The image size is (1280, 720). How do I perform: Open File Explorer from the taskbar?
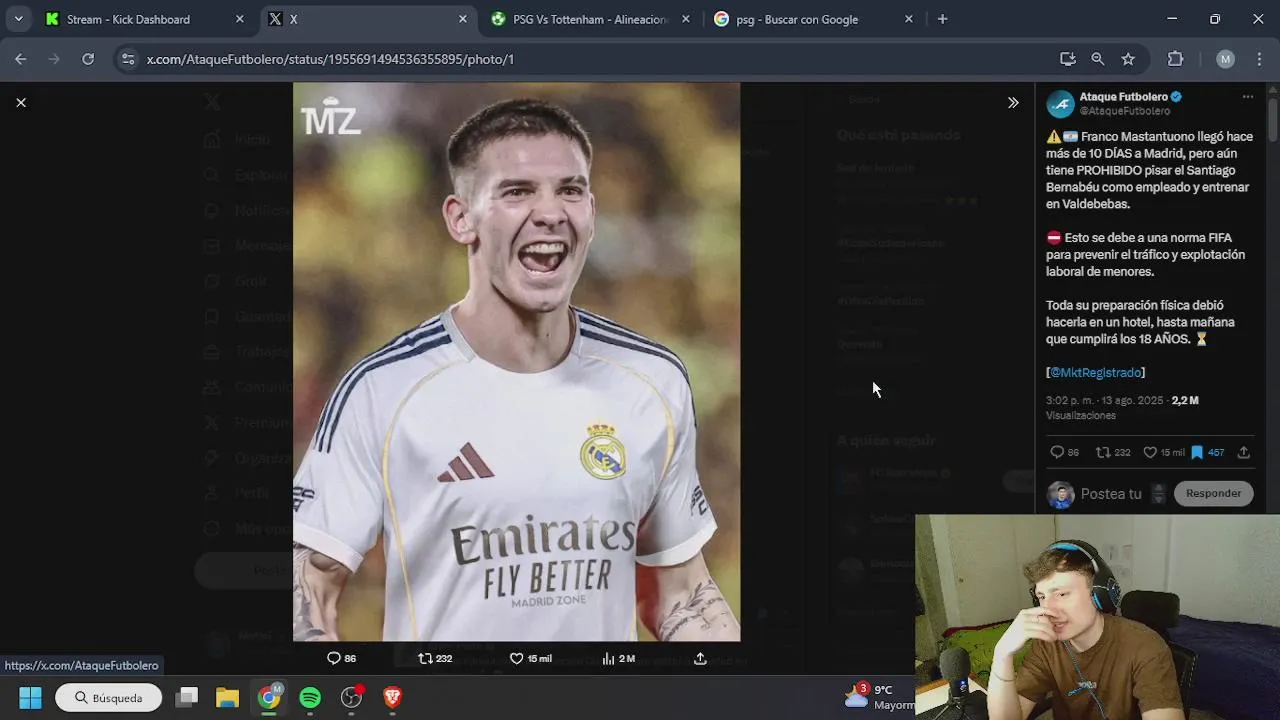228,697
